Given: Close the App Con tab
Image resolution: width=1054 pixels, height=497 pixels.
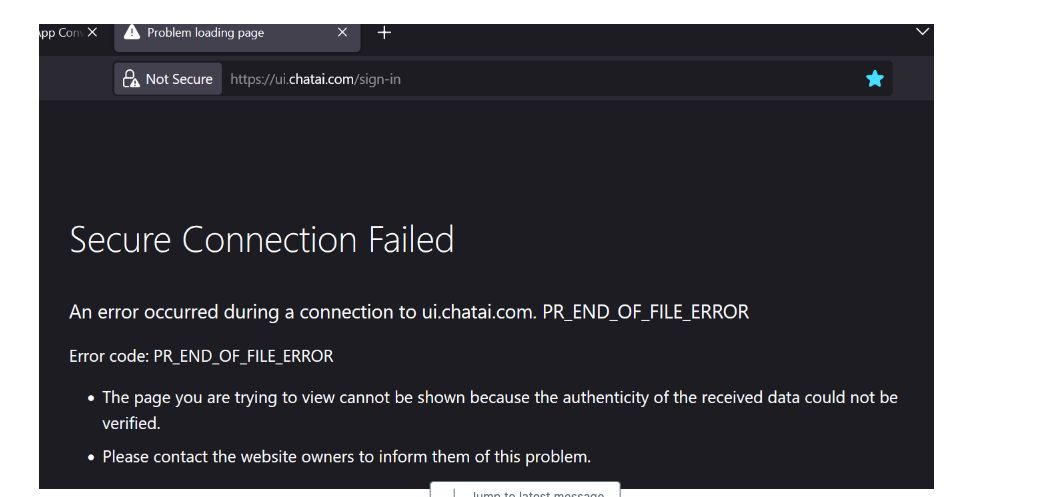Looking at the screenshot, I should click(93, 33).
